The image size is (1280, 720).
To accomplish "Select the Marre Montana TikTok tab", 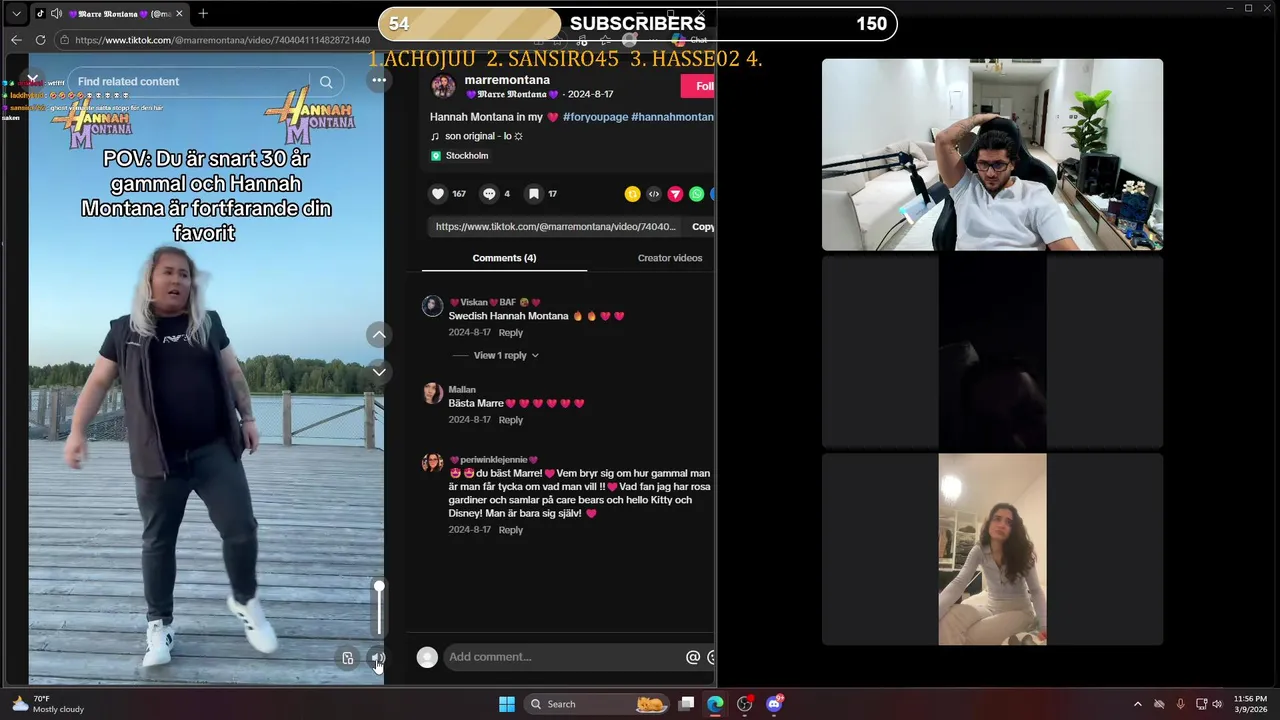I will tap(112, 14).
